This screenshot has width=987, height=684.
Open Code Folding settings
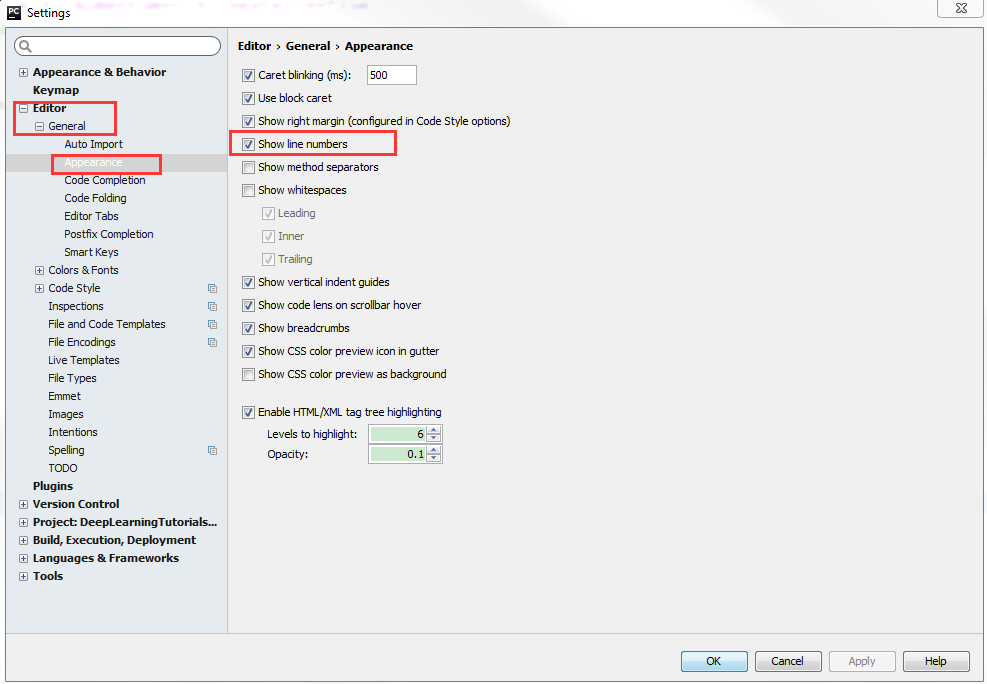95,198
